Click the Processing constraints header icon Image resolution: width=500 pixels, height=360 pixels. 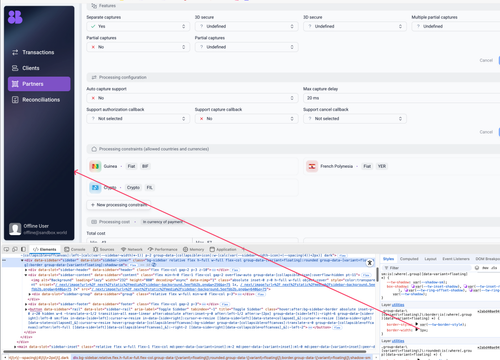[x=94, y=149]
